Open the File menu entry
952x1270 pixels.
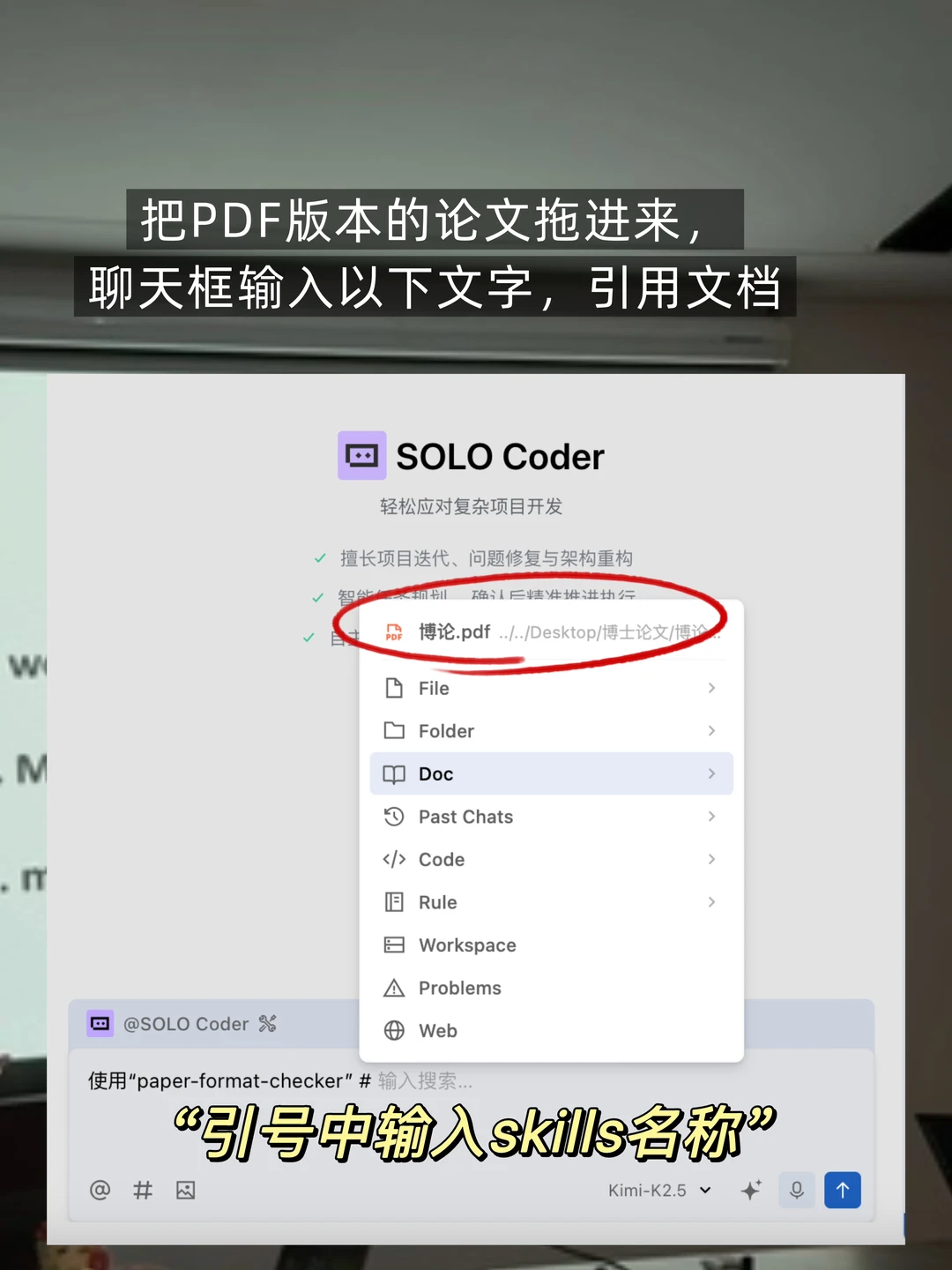click(x=552, y=688)
